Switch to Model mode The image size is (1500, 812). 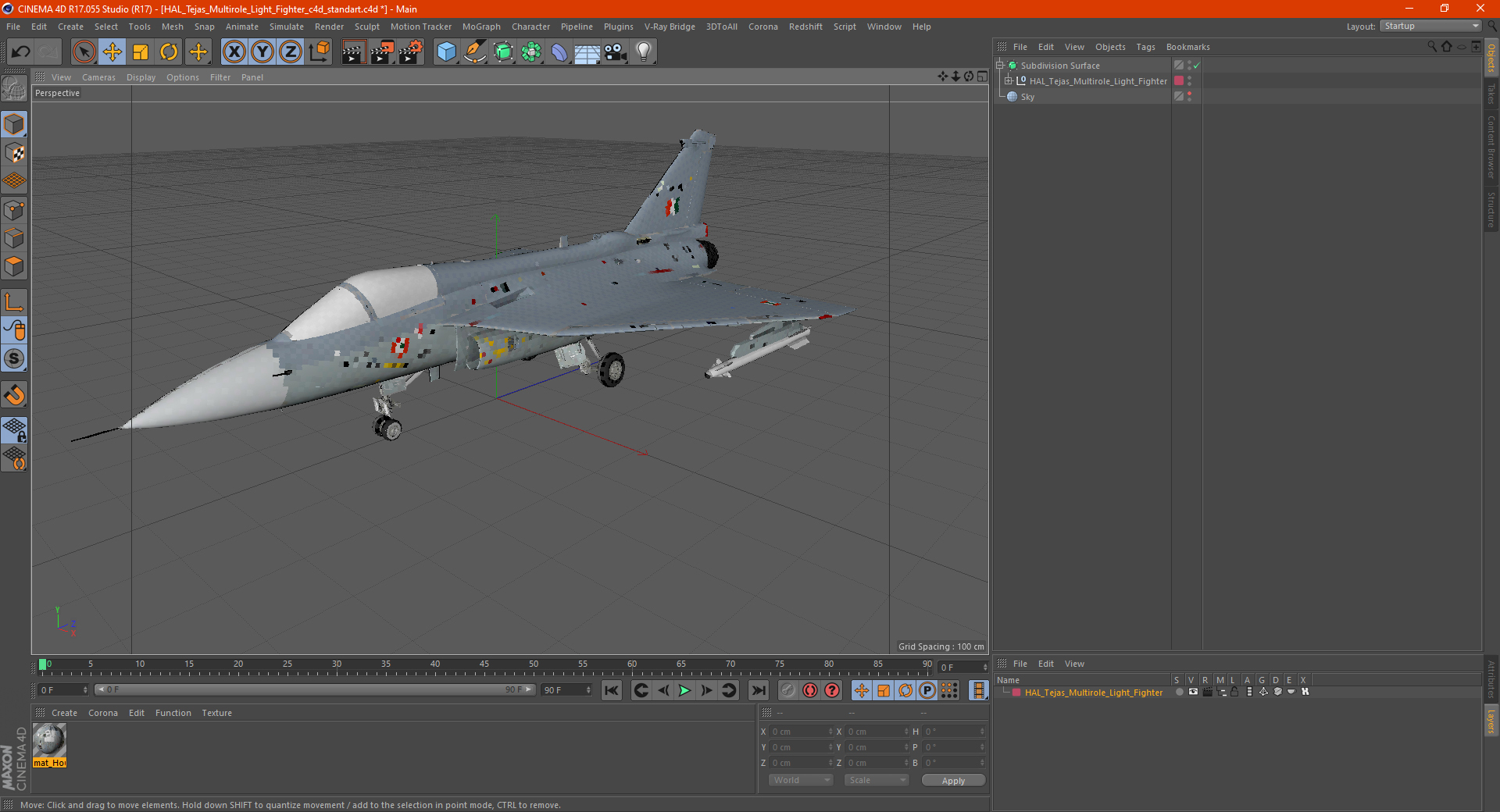tap(14, 124)
